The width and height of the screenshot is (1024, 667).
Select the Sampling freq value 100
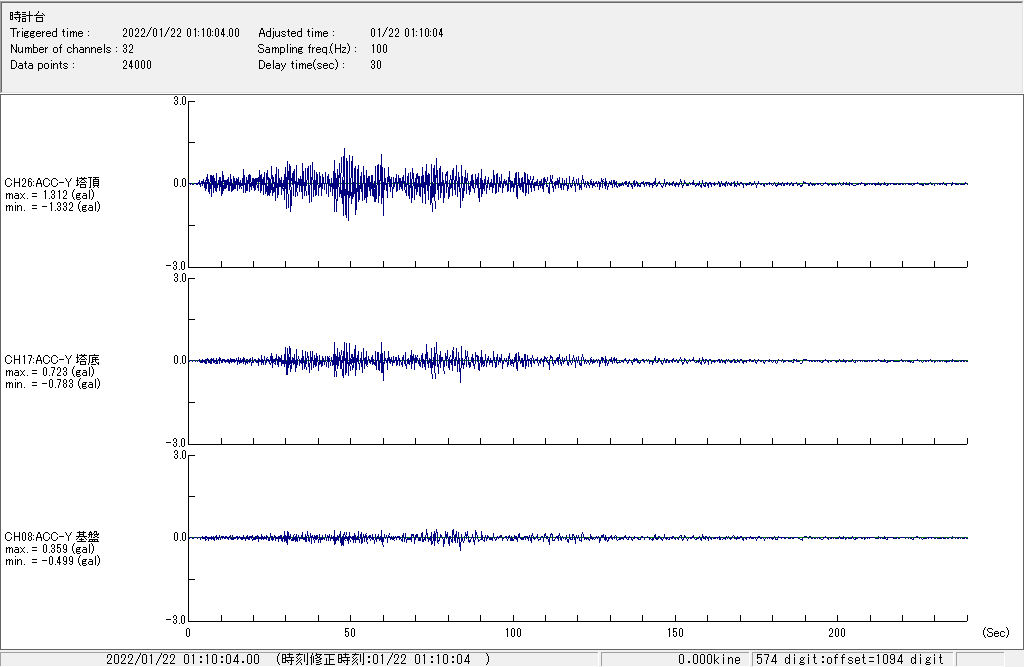coord(379,49)
